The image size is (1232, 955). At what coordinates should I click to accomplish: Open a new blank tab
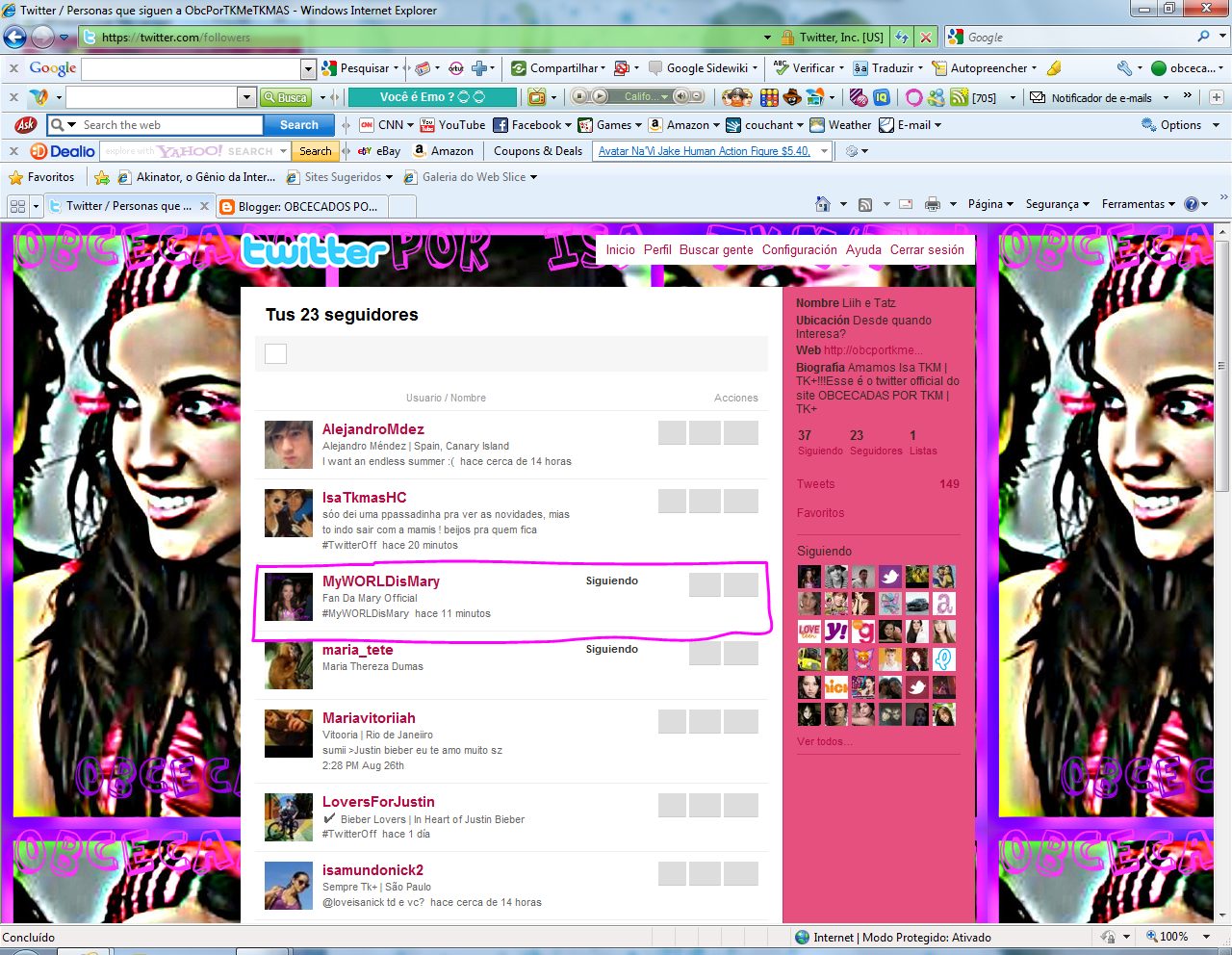[402, 206]
